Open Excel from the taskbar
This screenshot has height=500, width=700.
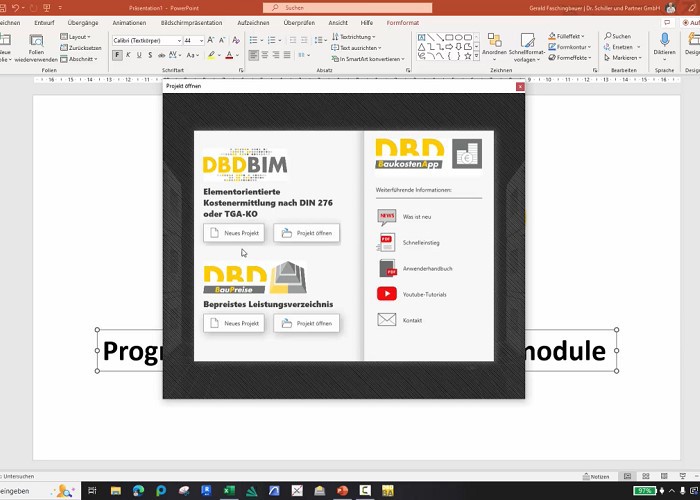pos(229,491)
